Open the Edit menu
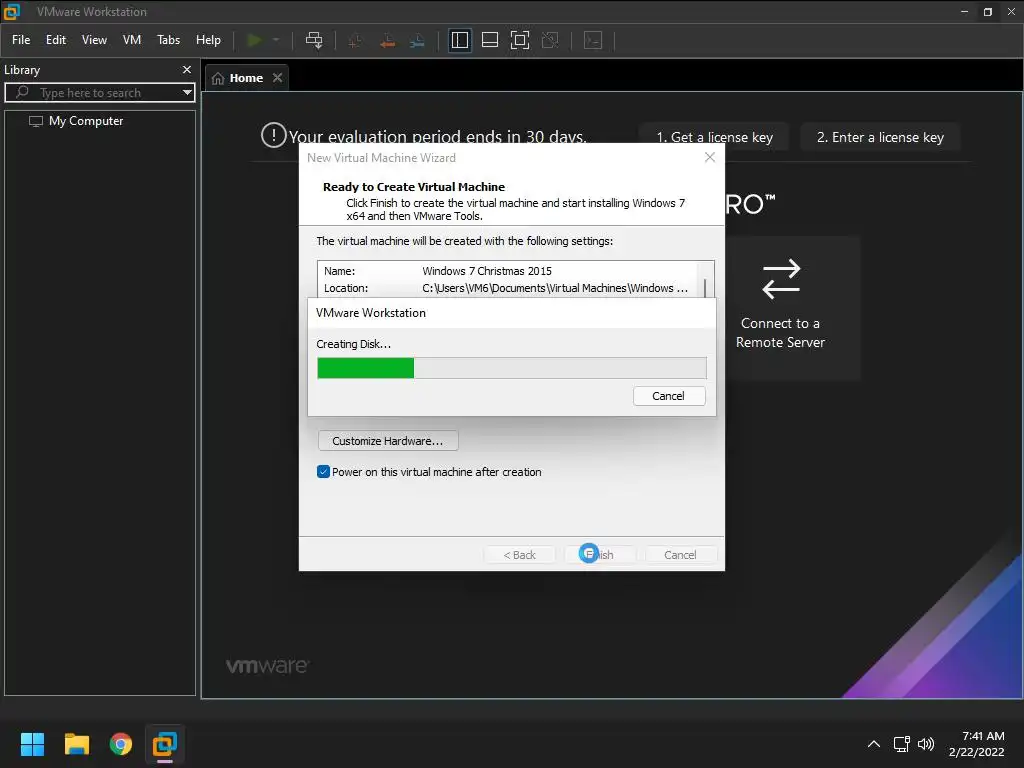 tap(56, 40)
